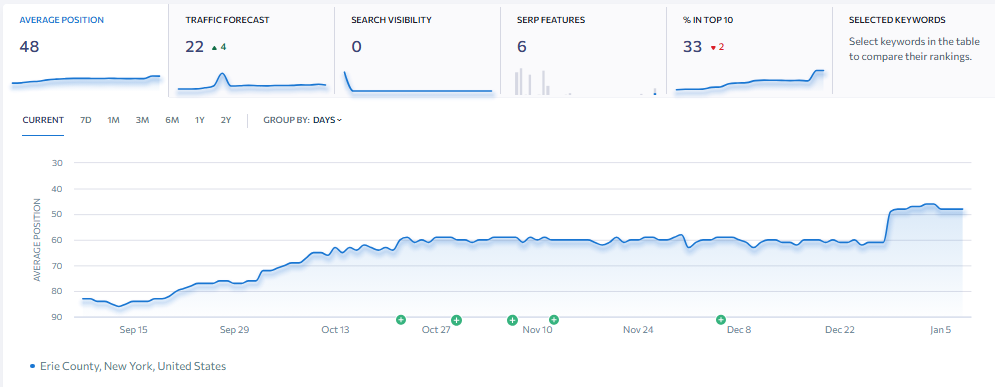This screenshot has height=387, width=995.
Task: Click the value 6 under SERP Features
Action: click(522, 46)
